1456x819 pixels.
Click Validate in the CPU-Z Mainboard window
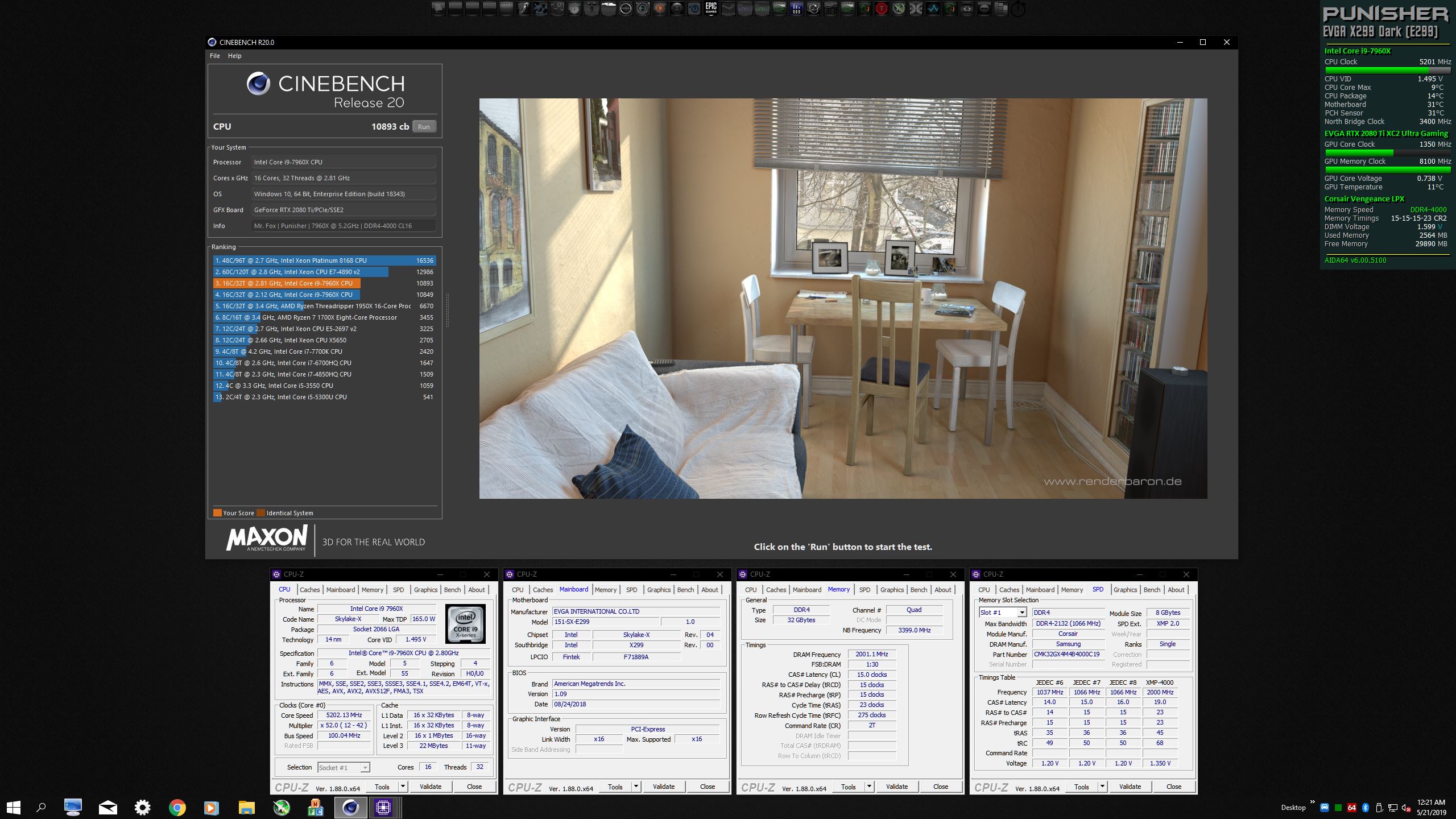pos(663,787)
